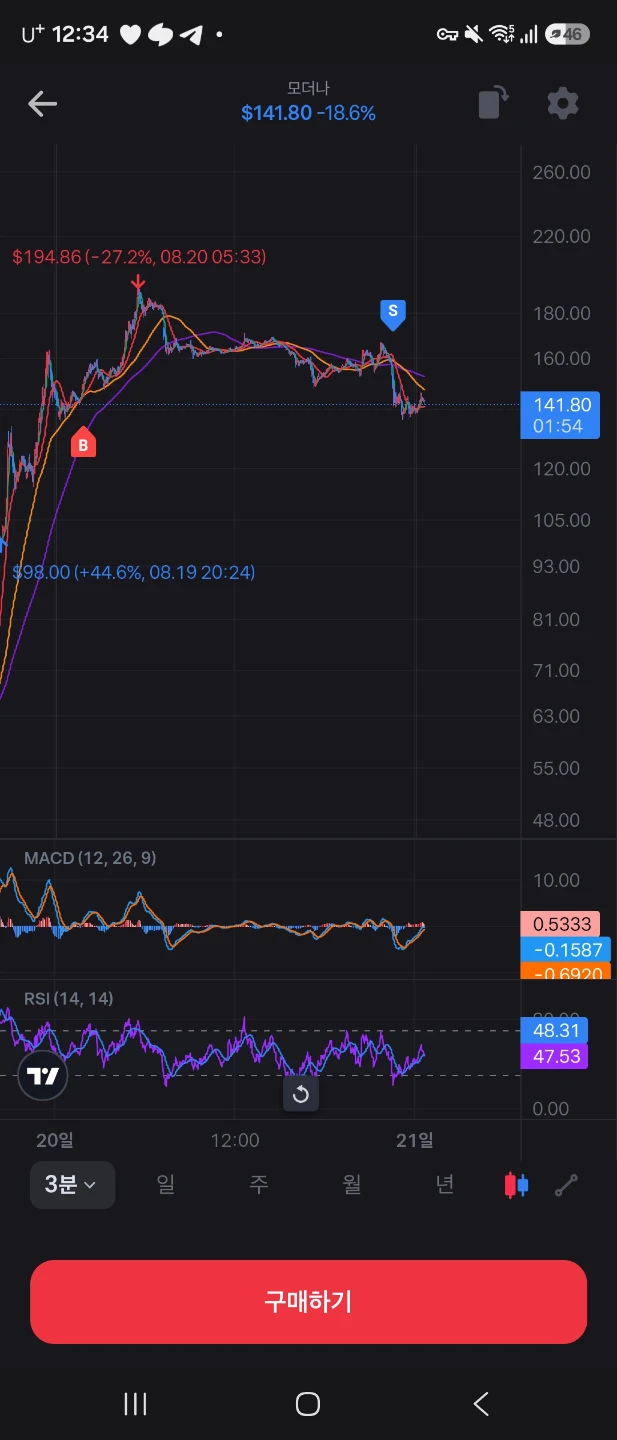617x1440 pixels.
Task: Tap the 구매하기 buy button
Action: coord(308,1301)
